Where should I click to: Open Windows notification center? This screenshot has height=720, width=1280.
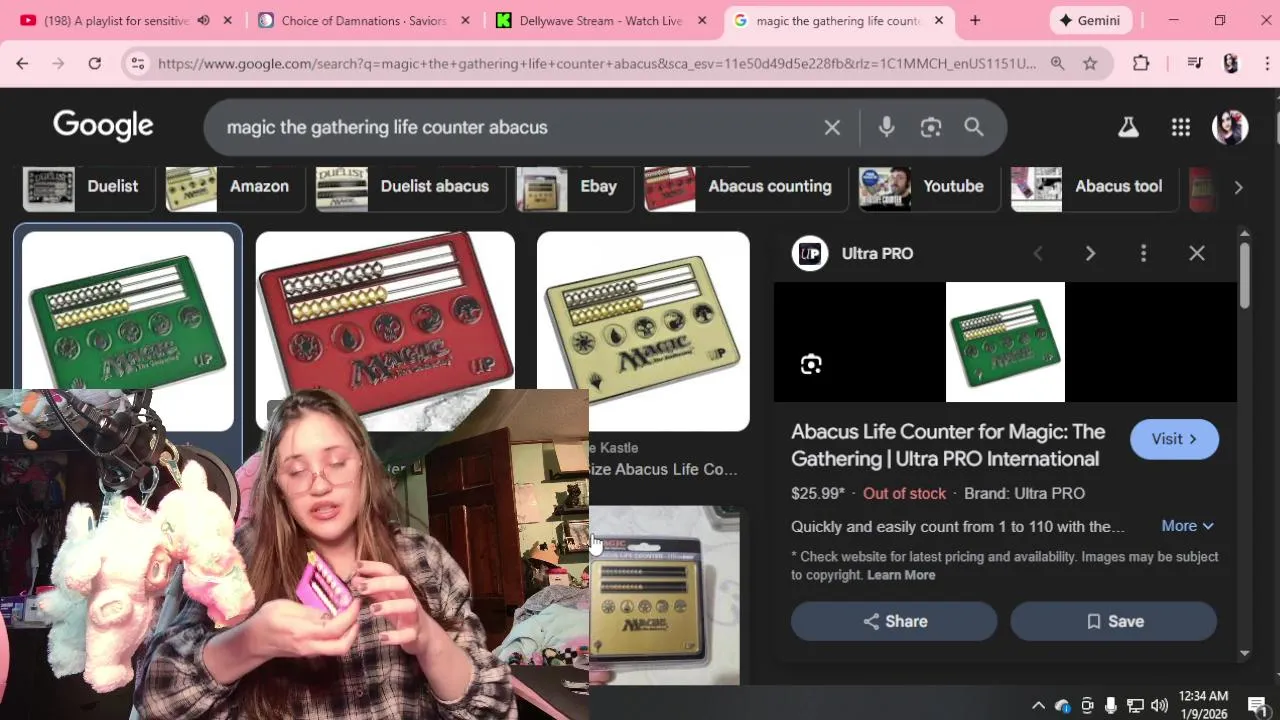pyautogui.click(x=1257, y=705)
